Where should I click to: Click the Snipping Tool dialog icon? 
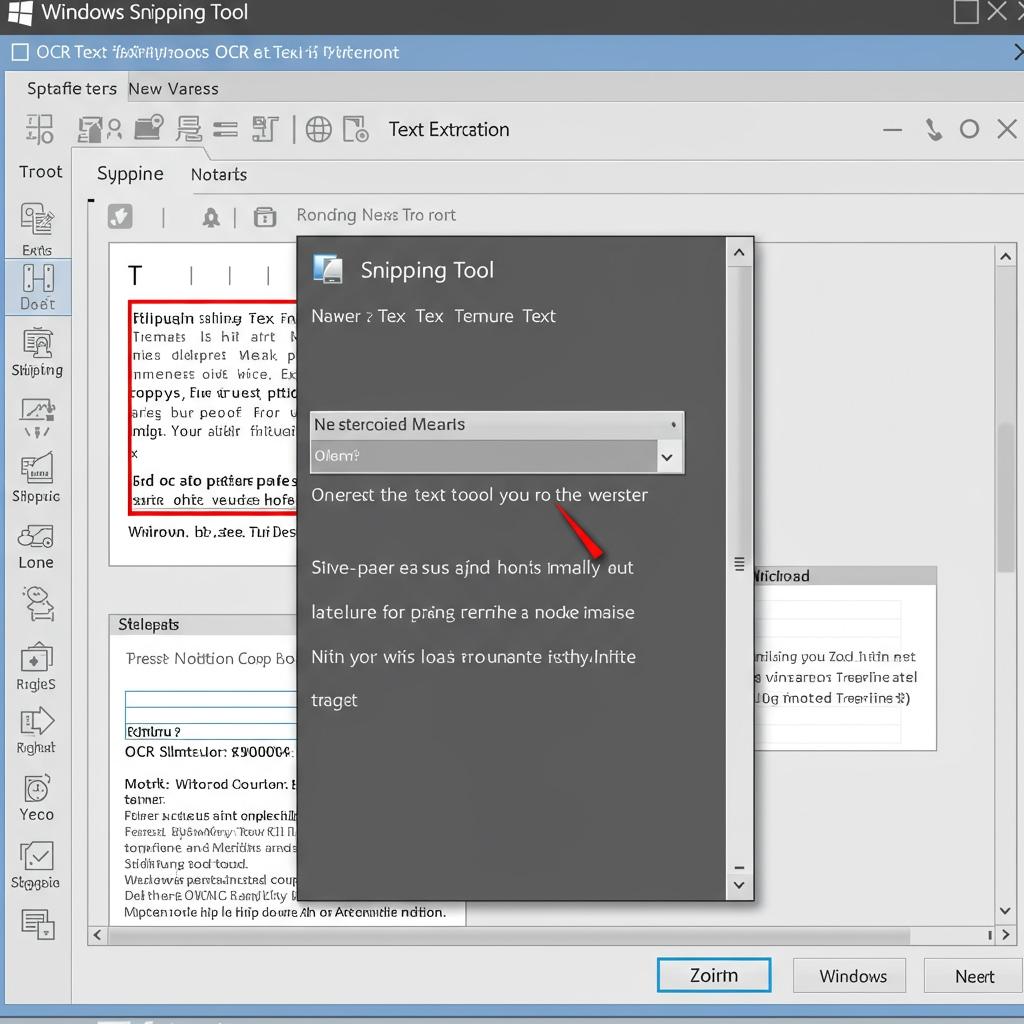[x=328, y=269]
